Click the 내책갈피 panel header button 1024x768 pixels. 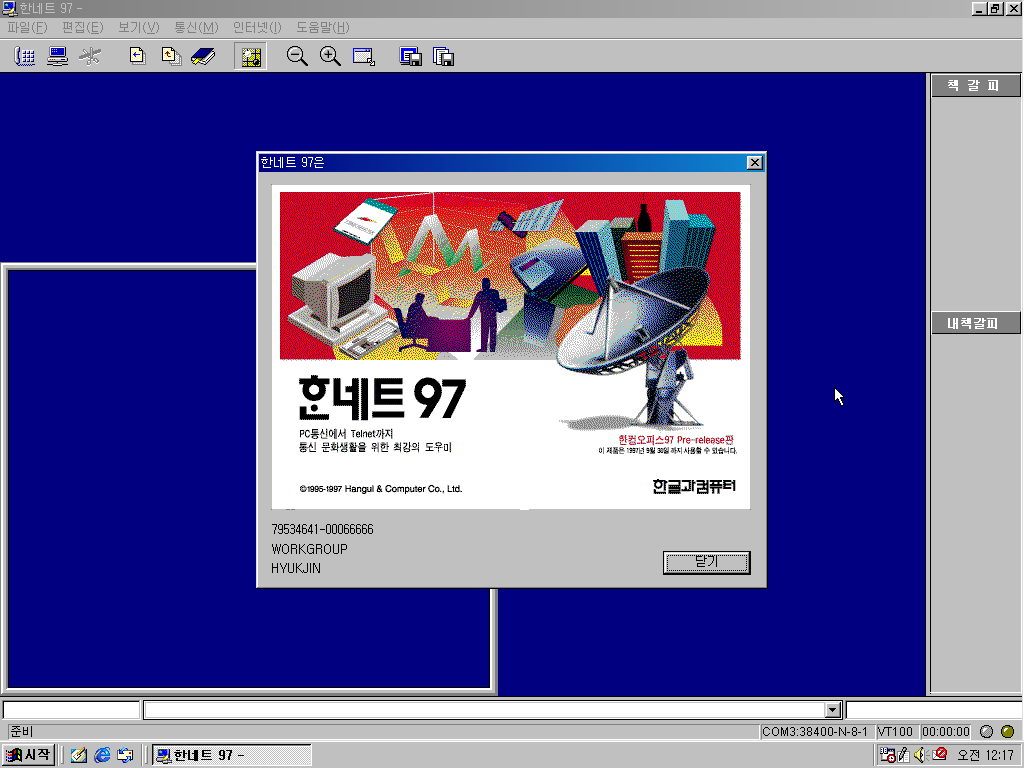coord(975,323)
